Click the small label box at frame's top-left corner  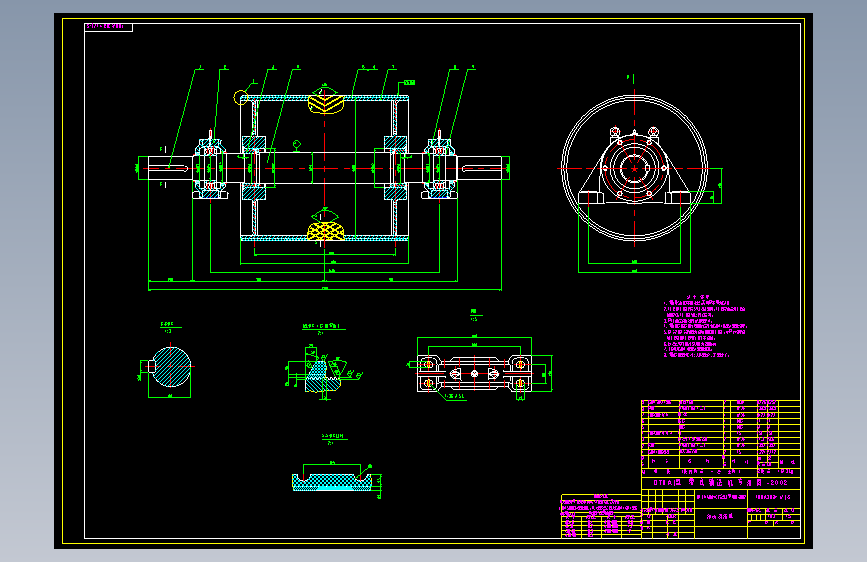[108, 27]
